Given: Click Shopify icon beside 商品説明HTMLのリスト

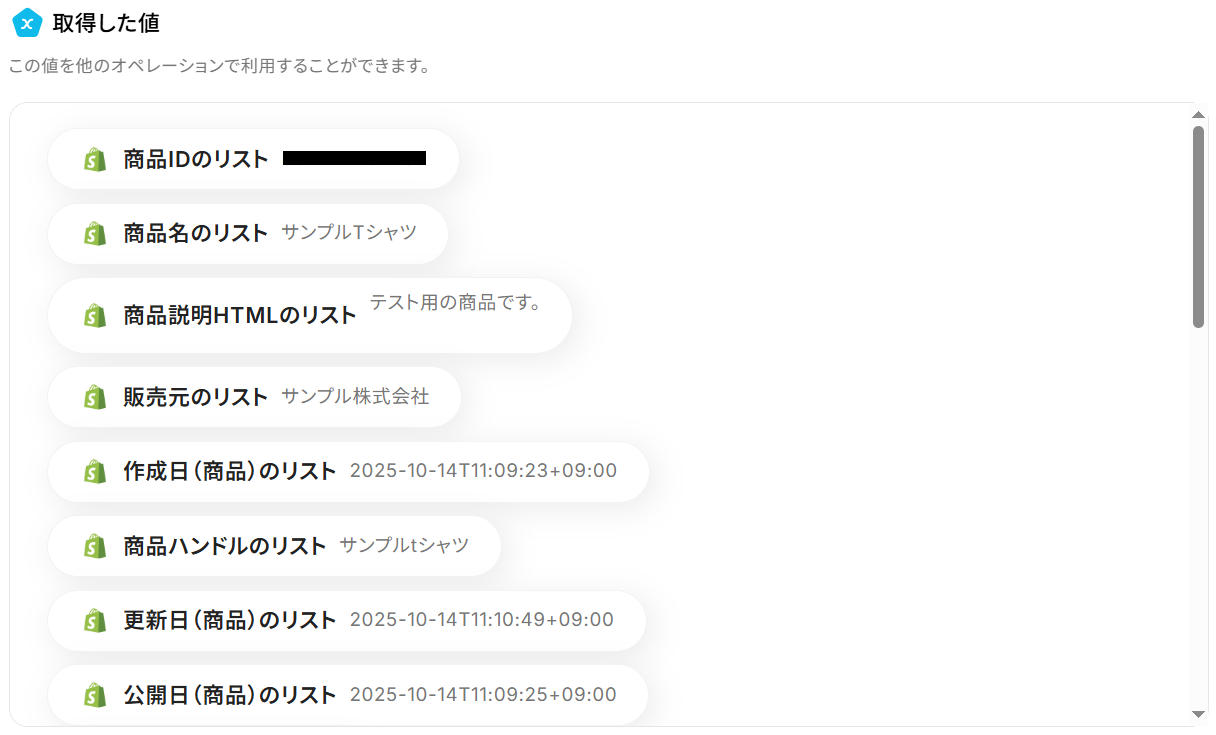Looking at the screenshot, I should (x=95, y=316).
